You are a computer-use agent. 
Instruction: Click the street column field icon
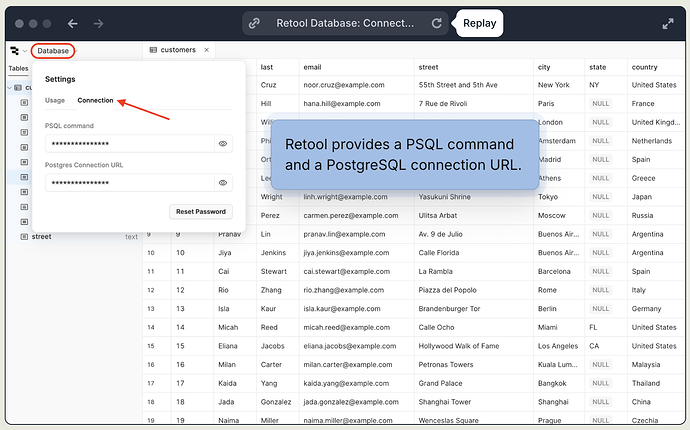point(24,237)
